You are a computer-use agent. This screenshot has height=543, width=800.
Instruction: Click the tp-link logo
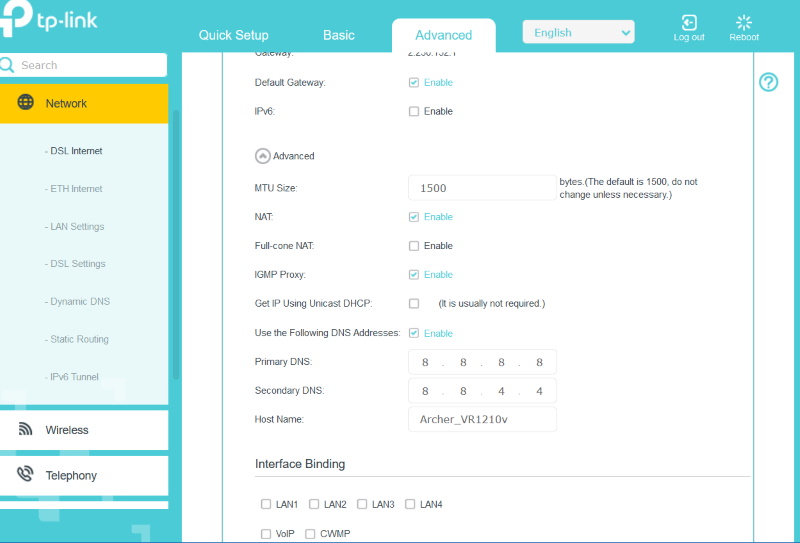[x=48, y=19]
